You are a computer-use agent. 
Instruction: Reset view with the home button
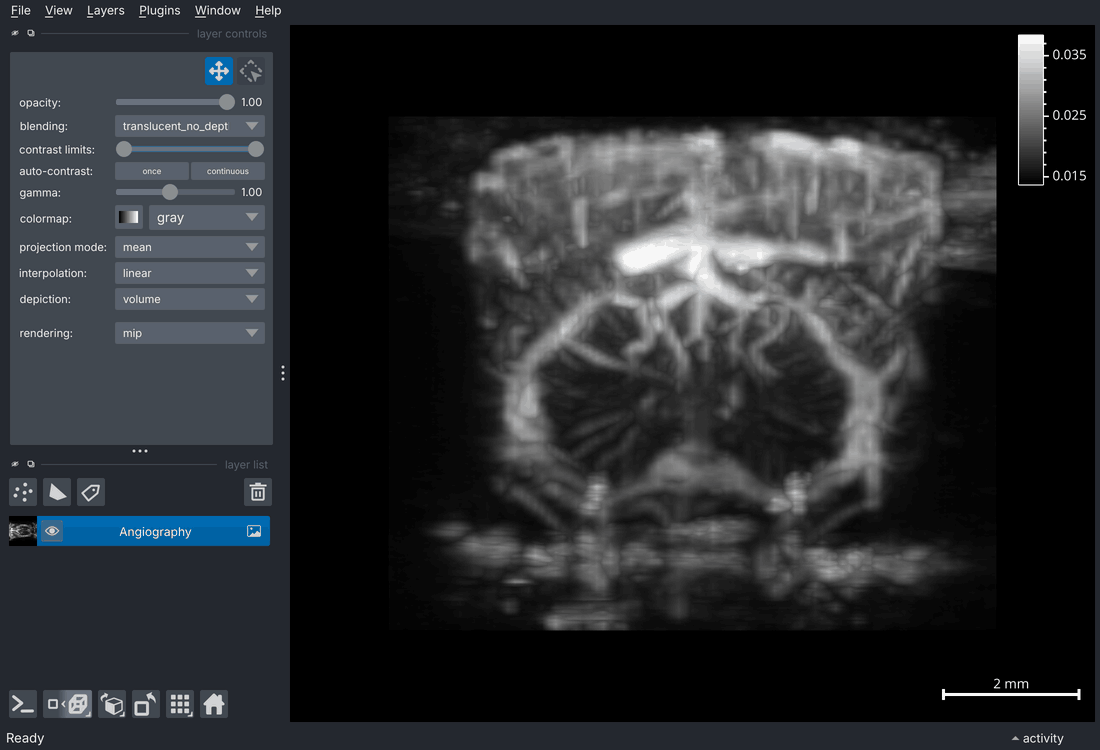coord(214,704)
